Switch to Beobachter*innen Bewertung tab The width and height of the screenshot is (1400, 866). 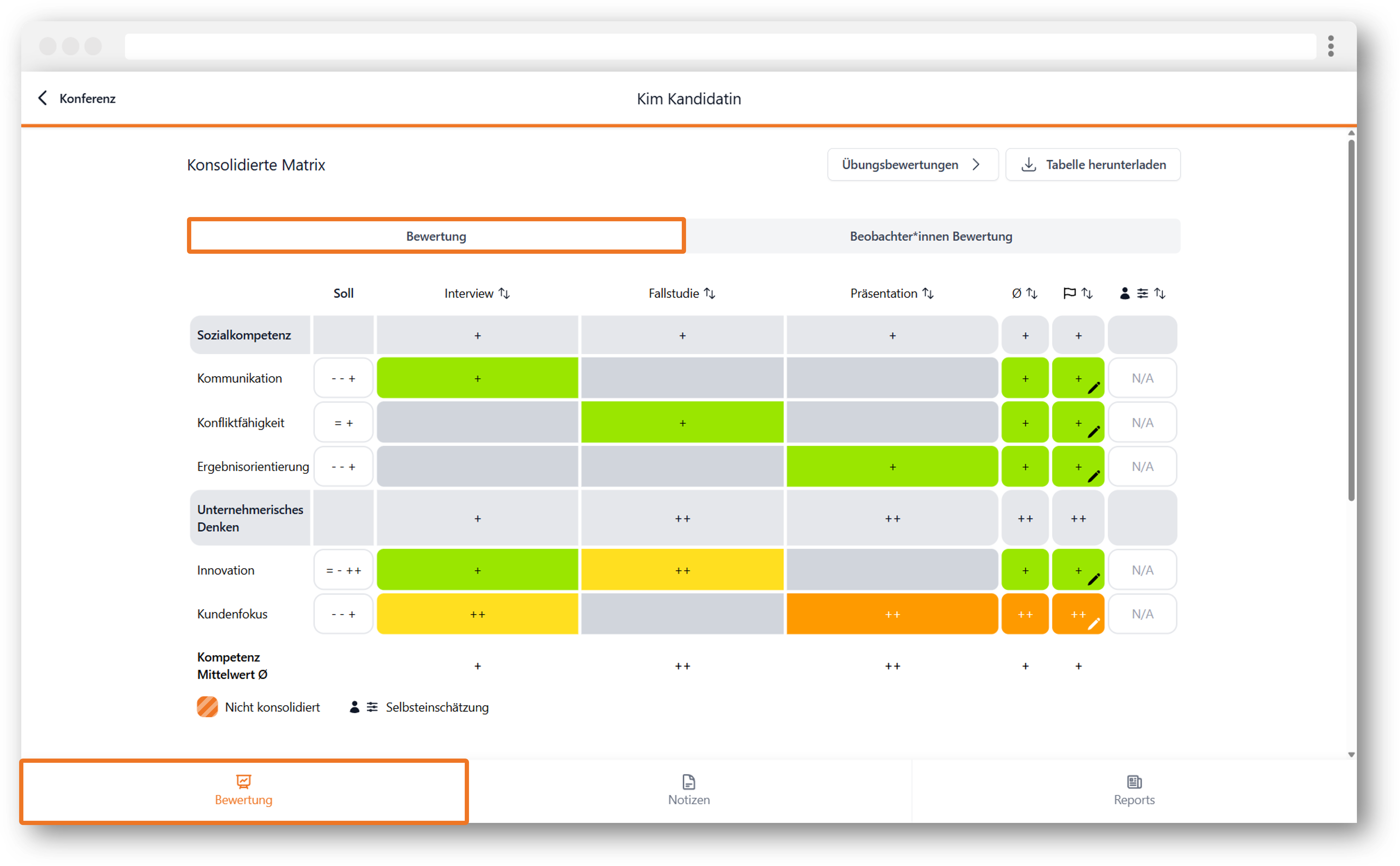tap(932, 236)
